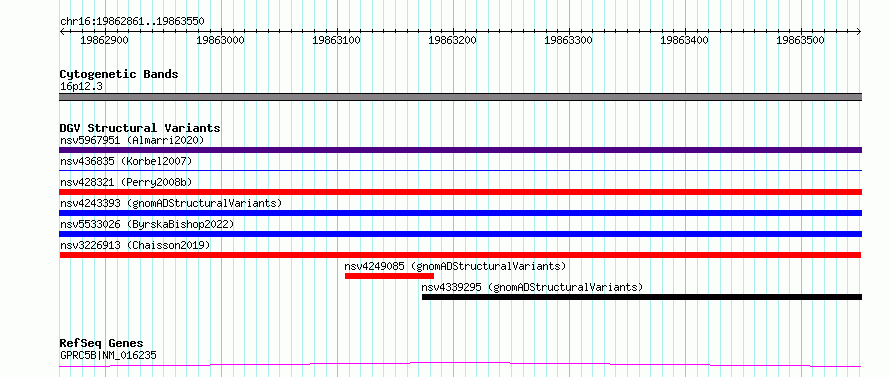Click nsv4243393 (gnomADStructuralVariants) label
Viewport: 890px width, 377px height.
[x=171, y=203]
